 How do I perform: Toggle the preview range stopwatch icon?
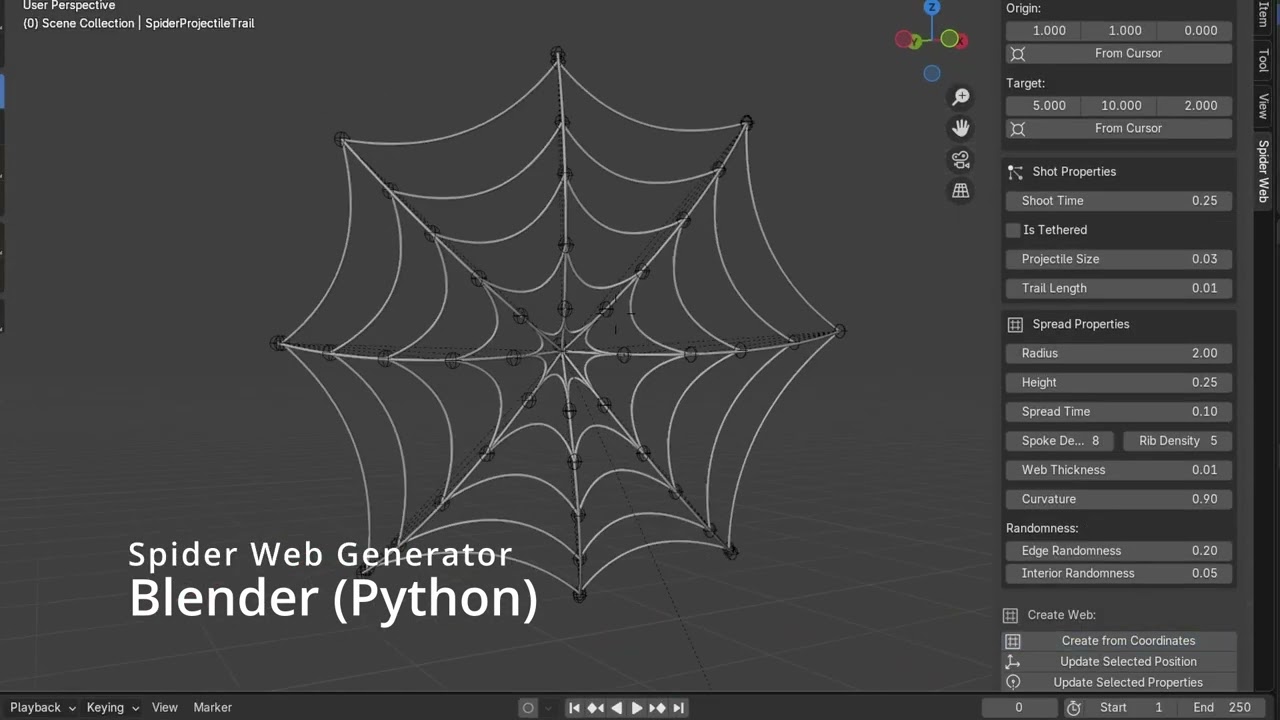(x=1074, y=708)
